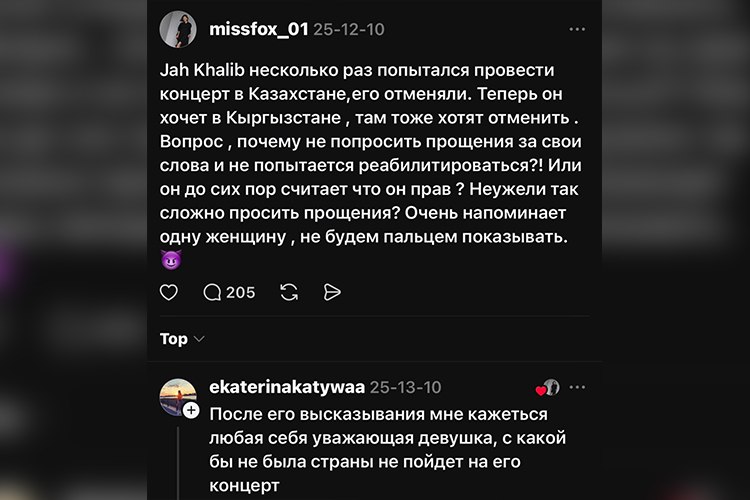Open more options for missfox_01 post
The width and height of the screenshot is (750, 500).
coord(577,29)
